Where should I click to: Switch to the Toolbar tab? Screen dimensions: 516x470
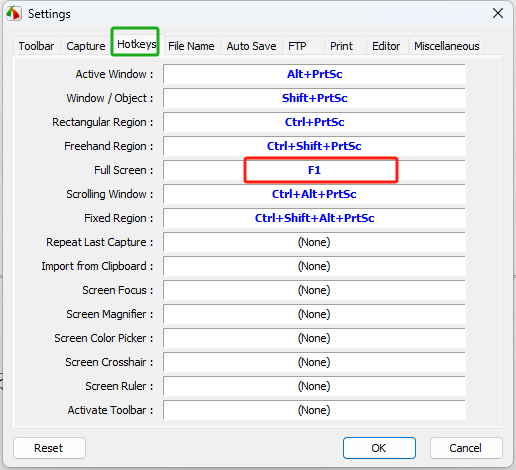[36, 46]
